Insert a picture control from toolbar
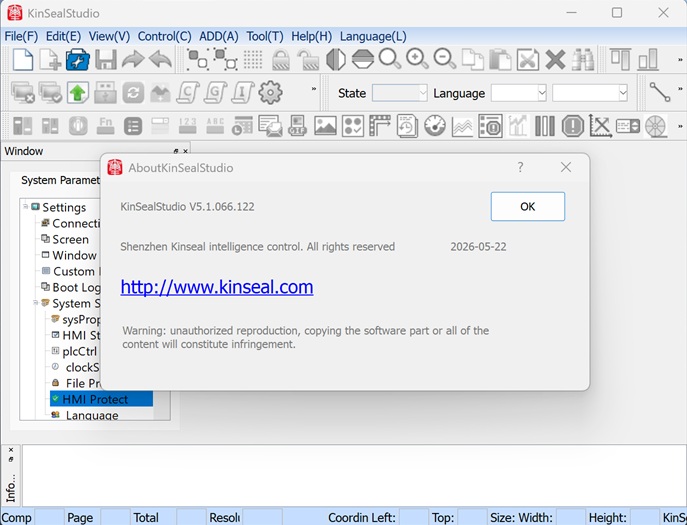The height and width of the screenshot is (525, 687). [325, 126]
